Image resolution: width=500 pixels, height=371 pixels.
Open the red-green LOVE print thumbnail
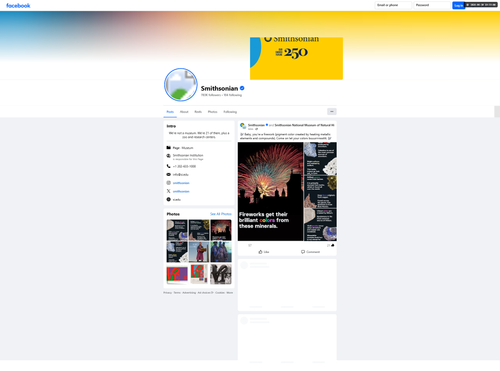click(x=199, y=274)
